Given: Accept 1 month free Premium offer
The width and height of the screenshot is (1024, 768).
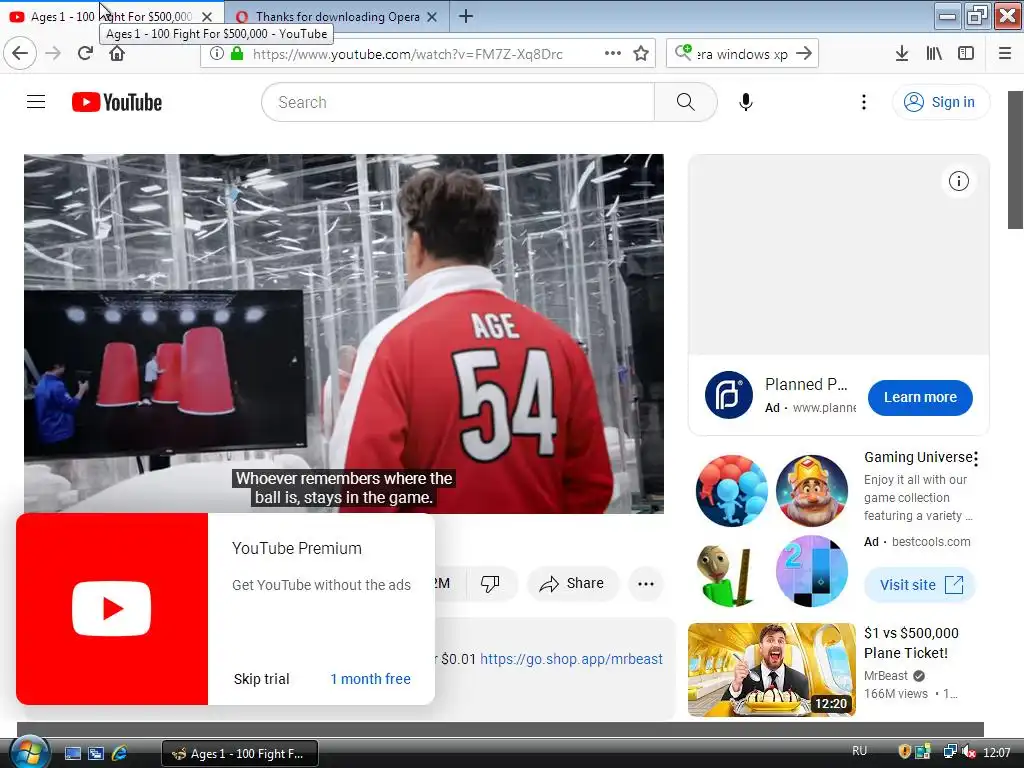Looking at the screenshot, I should pyautogui.click(x=370, y=679).
